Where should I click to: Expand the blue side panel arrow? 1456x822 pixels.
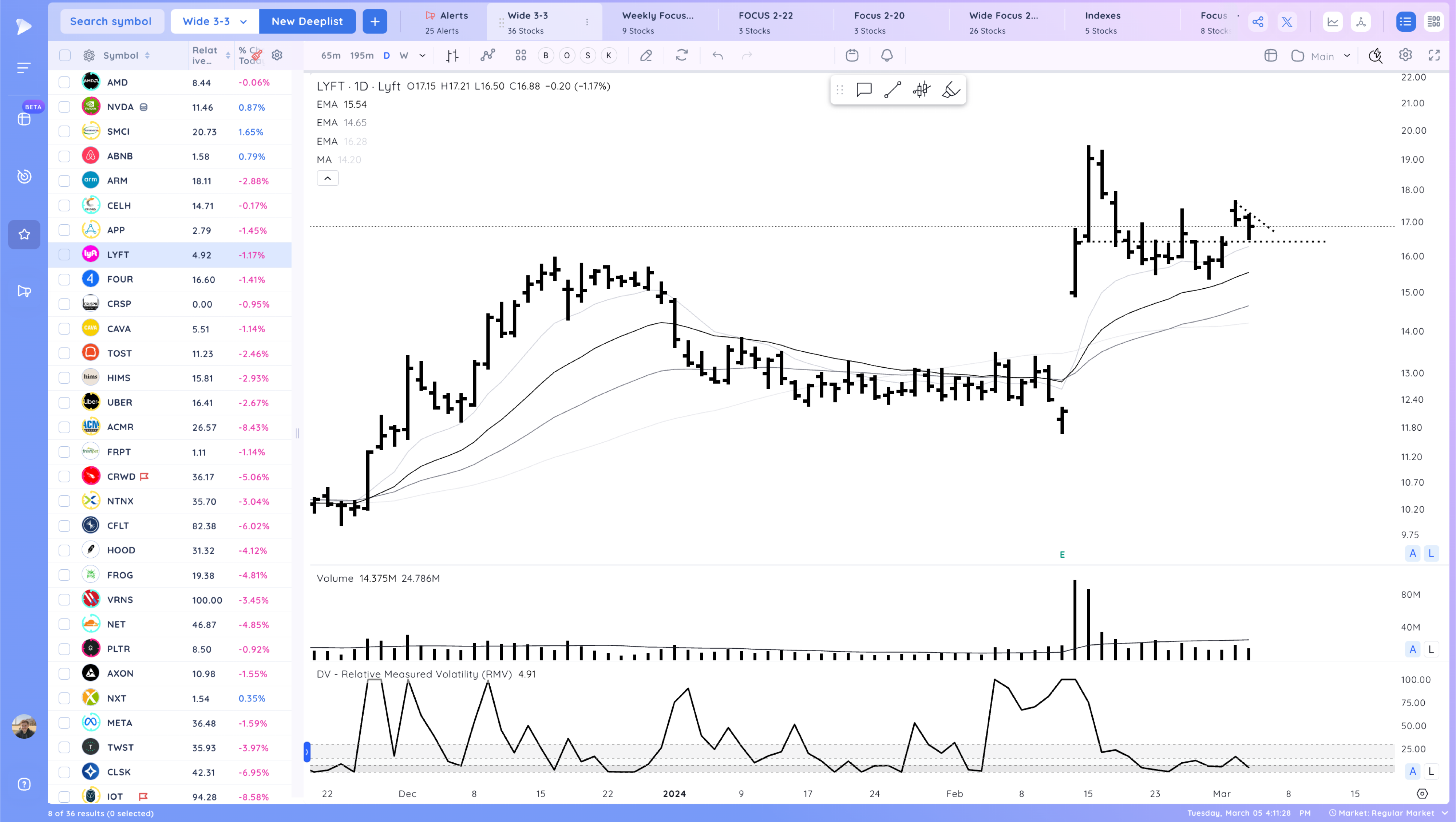coord(307,752)
